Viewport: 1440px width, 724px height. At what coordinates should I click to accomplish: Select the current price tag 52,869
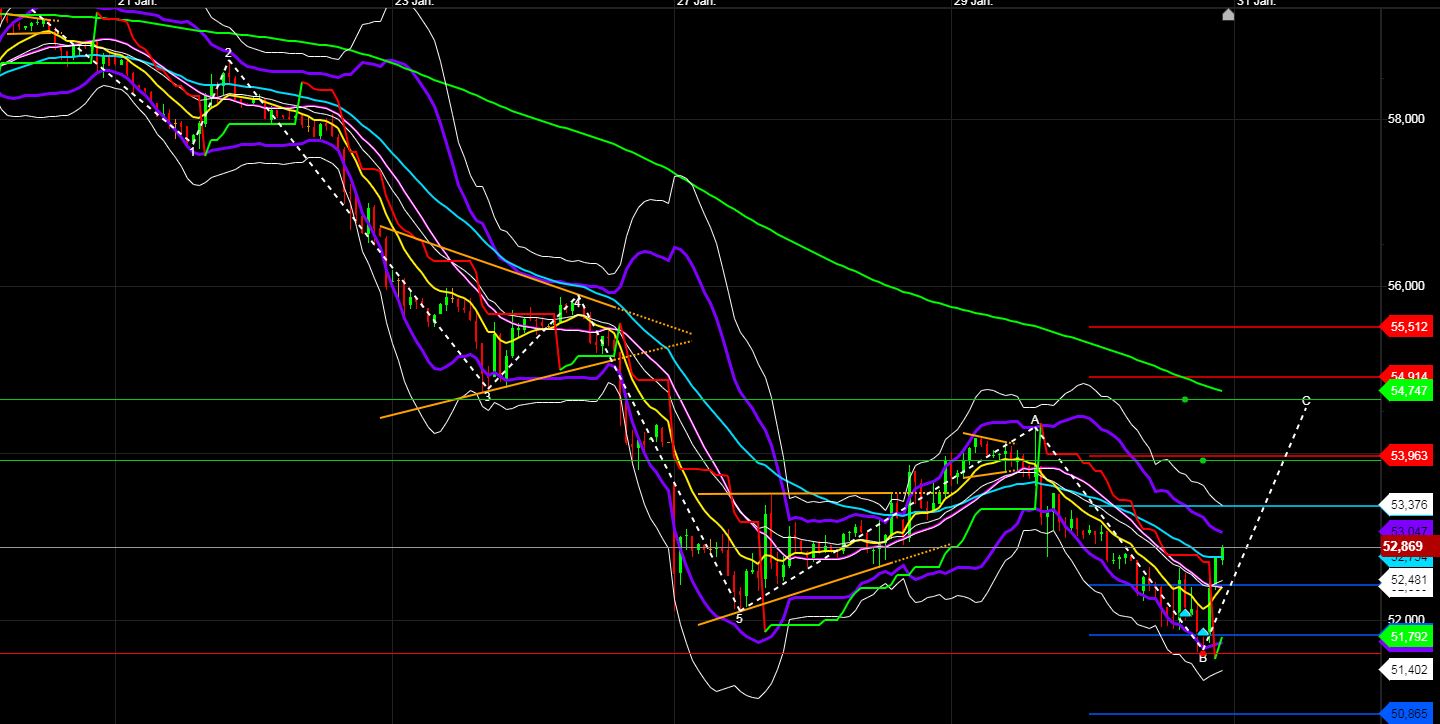[x=1404, y=546]
